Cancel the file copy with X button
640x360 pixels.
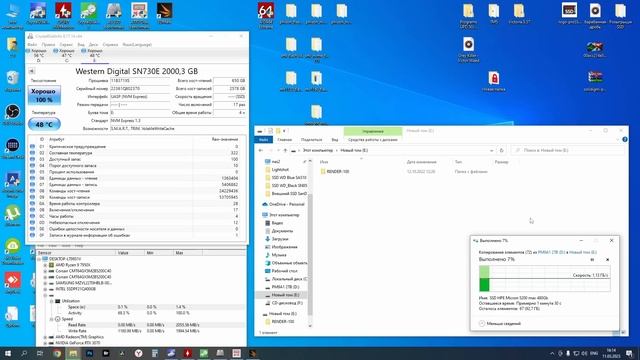pos(607,260)
